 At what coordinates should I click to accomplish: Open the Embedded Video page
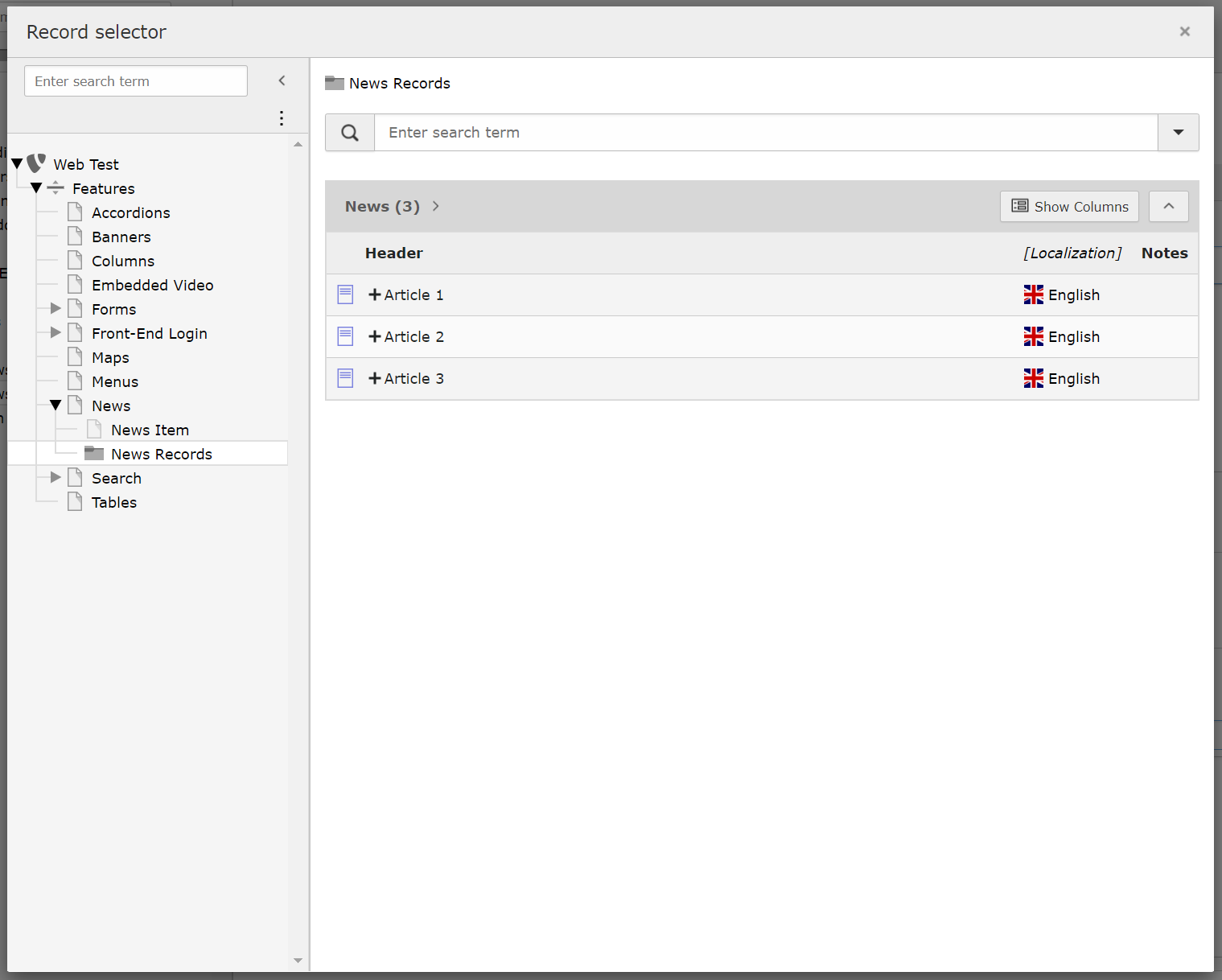tap(153, 285)
